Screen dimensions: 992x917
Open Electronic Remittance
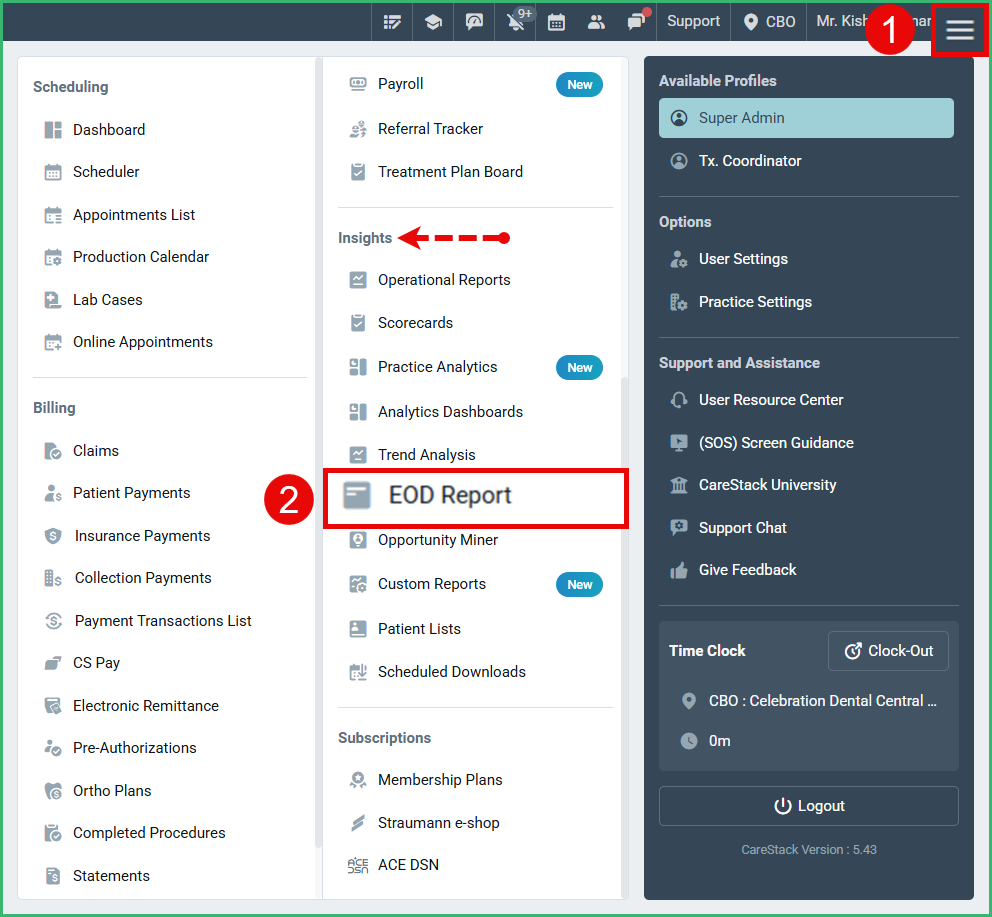click(x=146, y=706)
